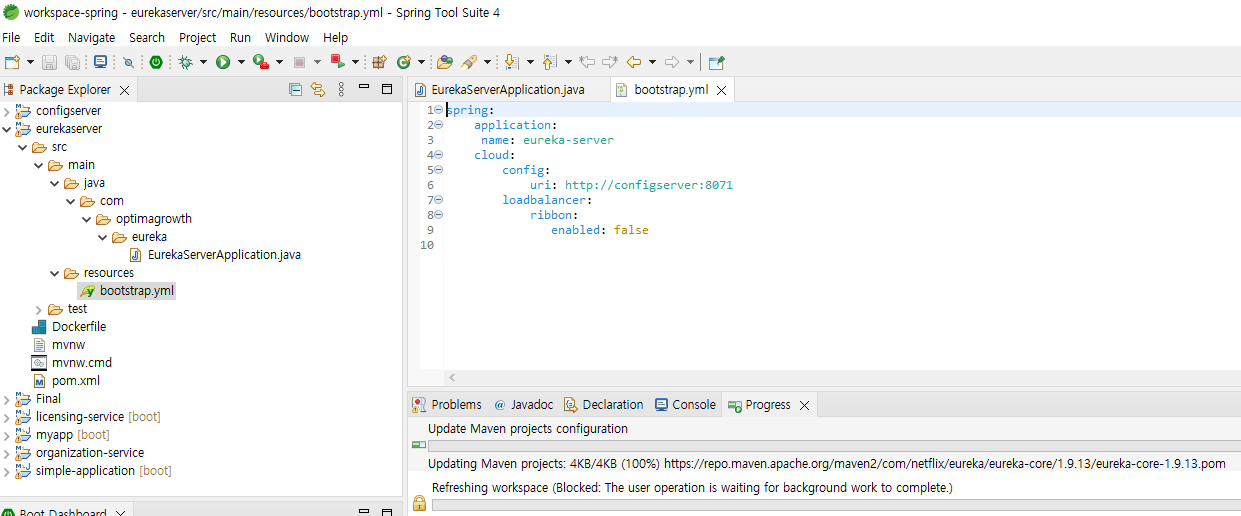Click the Save All toolbar icon
This screenshot has height=516, width=1241.
click(72, 62)
